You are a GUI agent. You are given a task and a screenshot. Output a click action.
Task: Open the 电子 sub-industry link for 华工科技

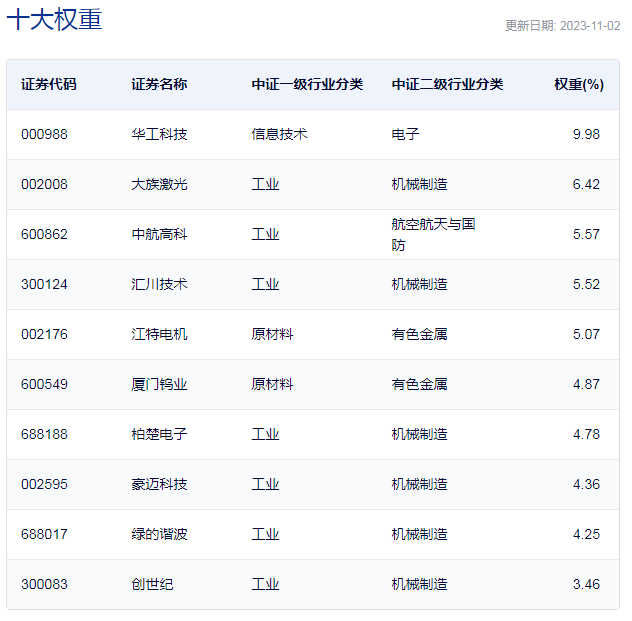click(405, 134)
